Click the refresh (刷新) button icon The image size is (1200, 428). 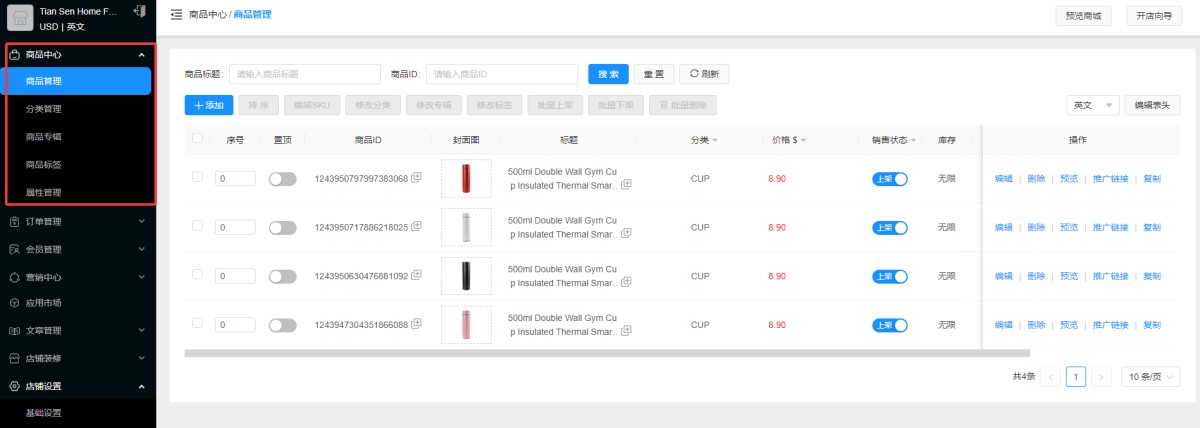pos(694,74)
